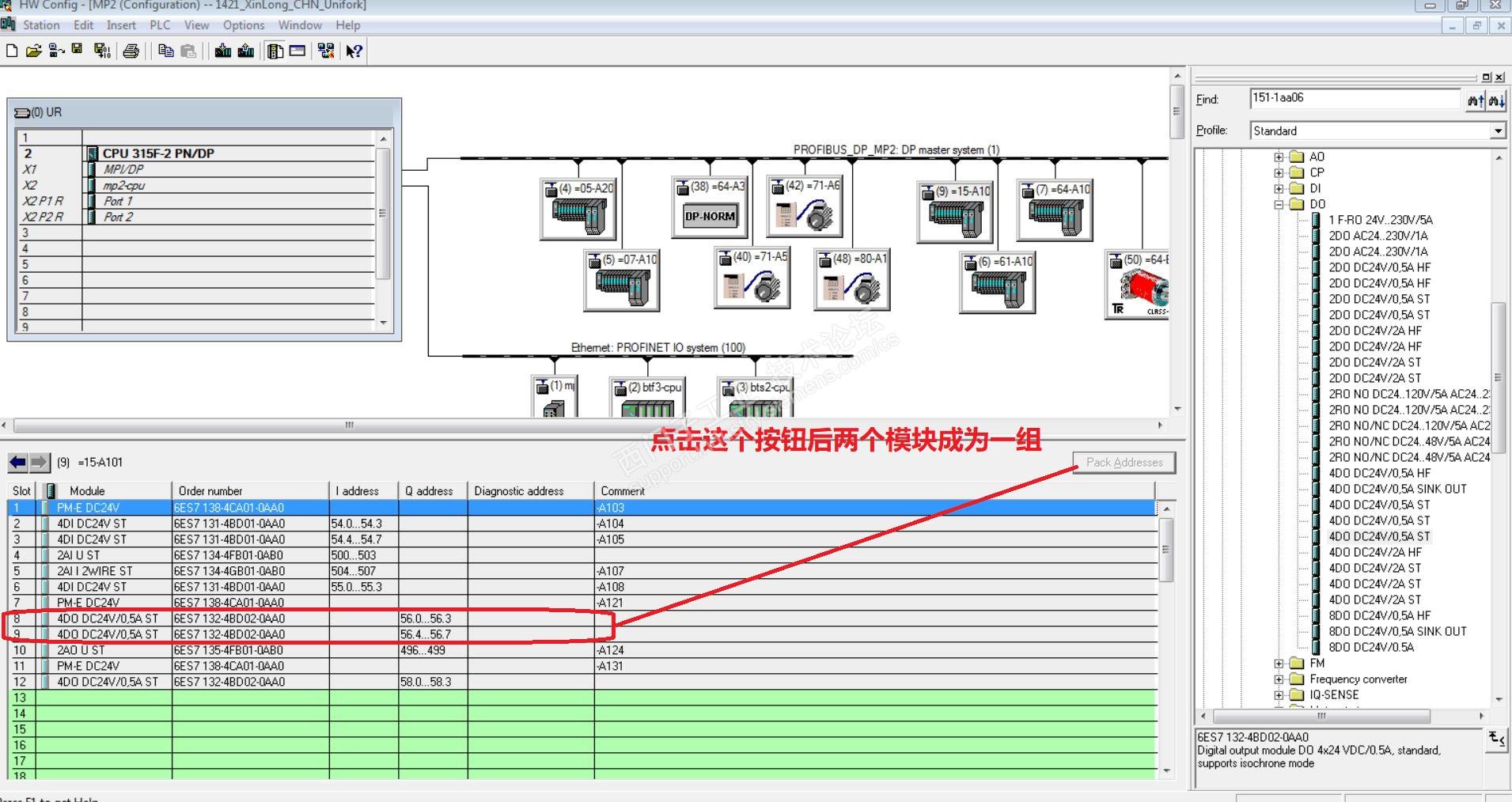Screen dimensions: 1512x802
Task: Select the (40) =71-A5 drive device
Action: (x=752, y=278)
